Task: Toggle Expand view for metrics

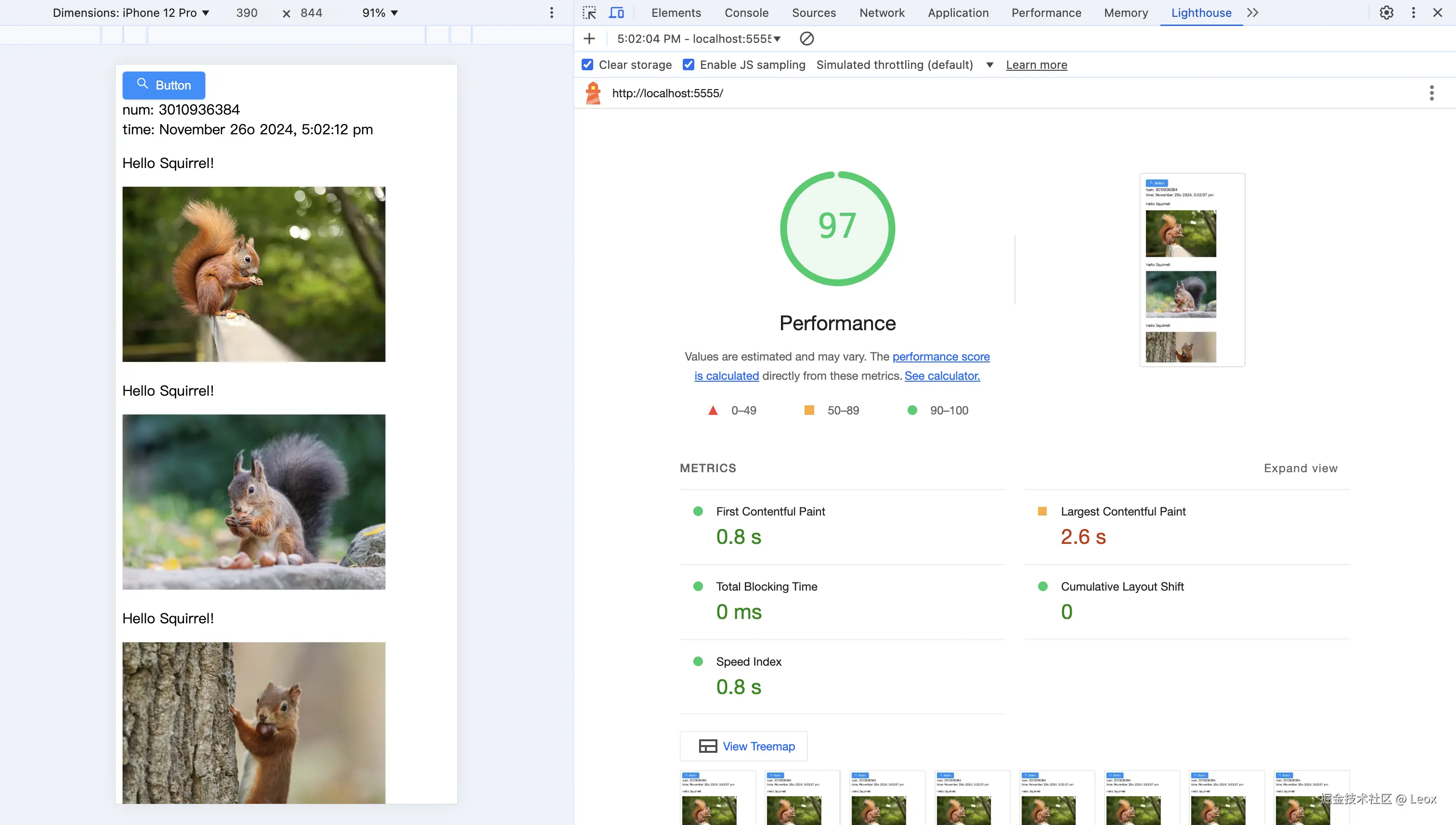Action: coord(1300,468)
